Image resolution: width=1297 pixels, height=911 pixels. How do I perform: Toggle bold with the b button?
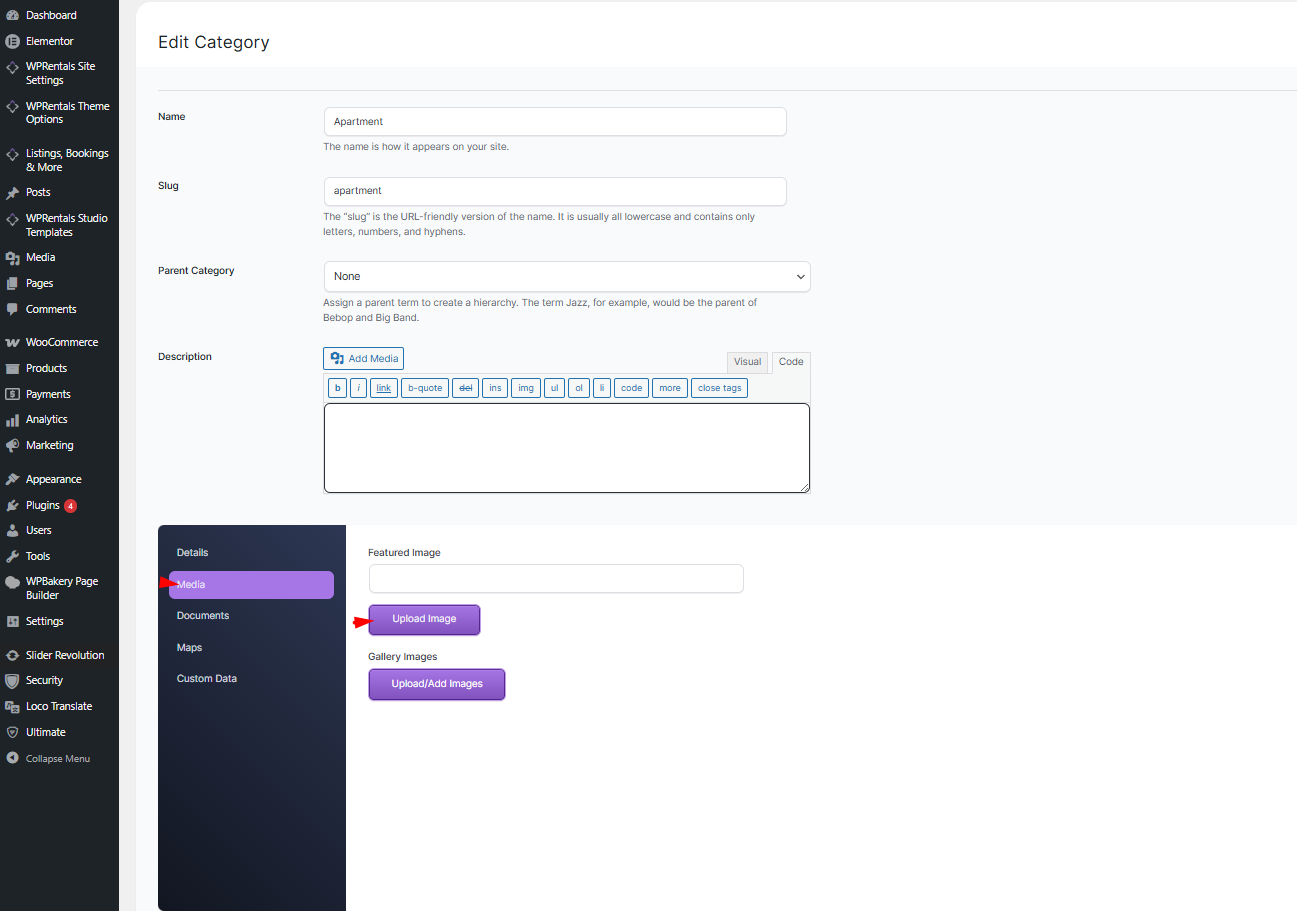337,388
